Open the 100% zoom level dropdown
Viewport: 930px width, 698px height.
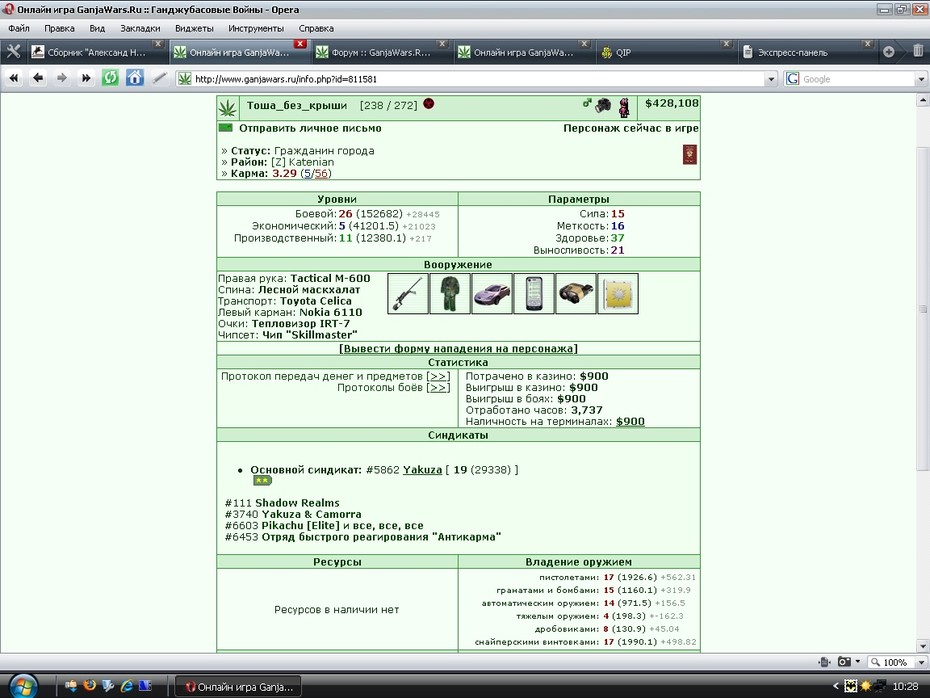(x=921, y=662)
